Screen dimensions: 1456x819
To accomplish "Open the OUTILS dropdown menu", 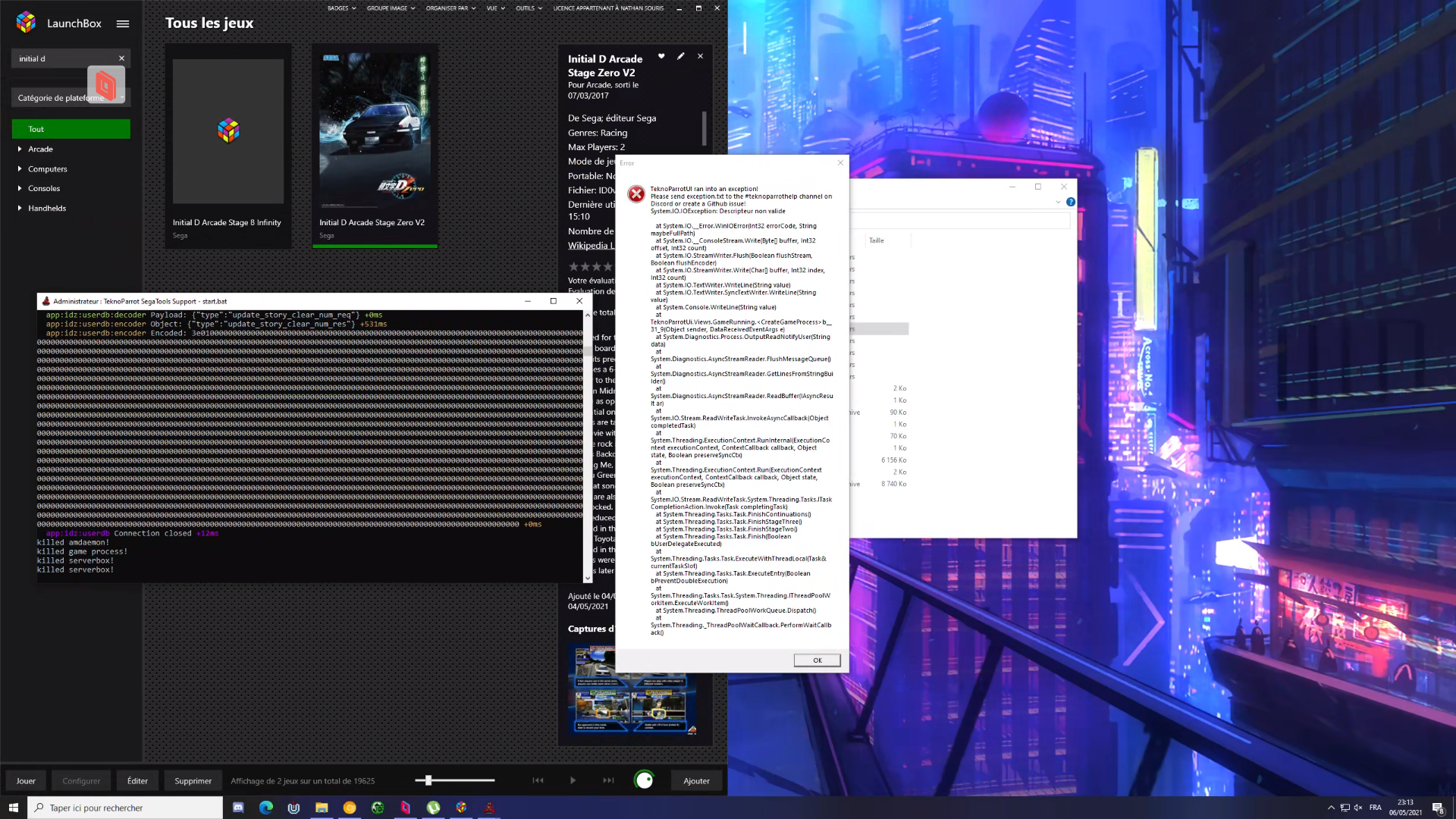I will coord(529,8).
